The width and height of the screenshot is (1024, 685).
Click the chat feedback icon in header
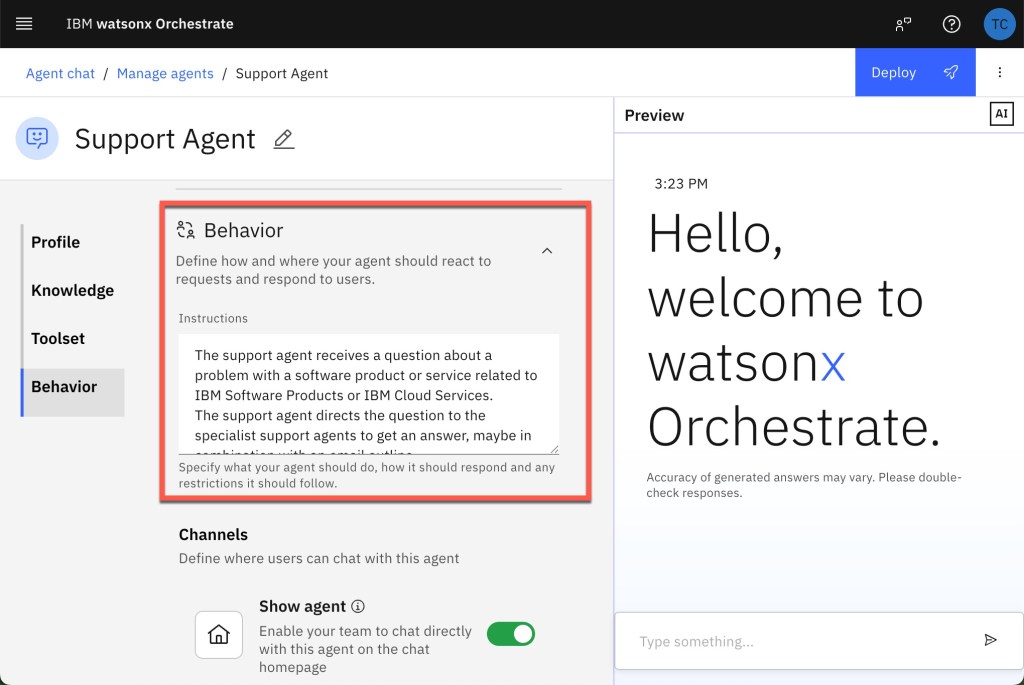point(904,24)
